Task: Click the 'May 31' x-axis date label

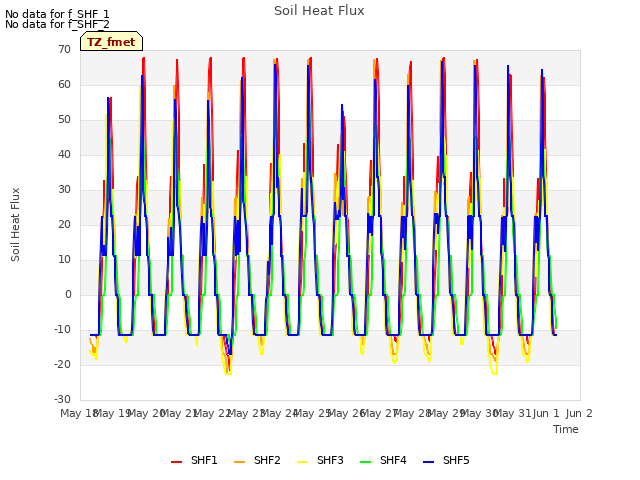Action: point(512,413)
